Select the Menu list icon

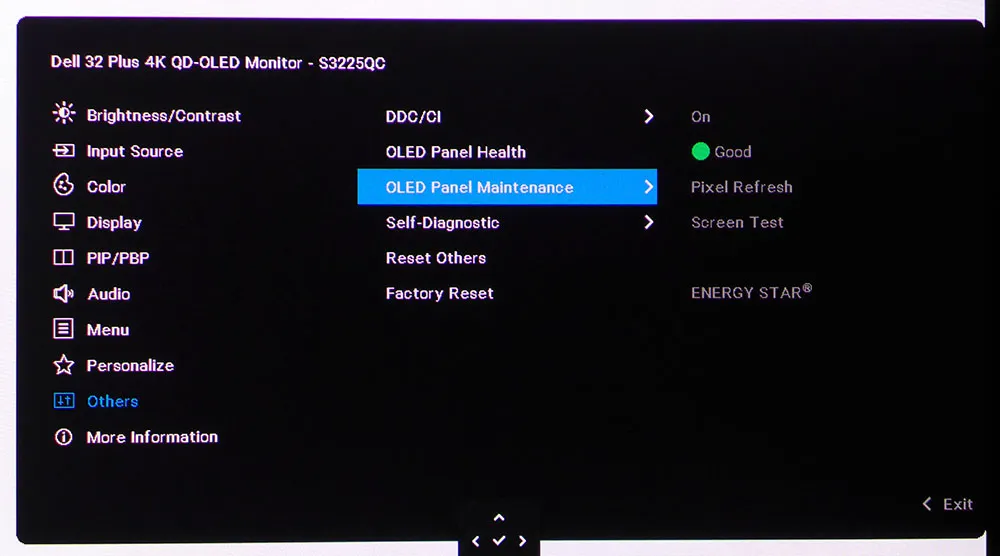pyautogui.click(x=63, y=329)
